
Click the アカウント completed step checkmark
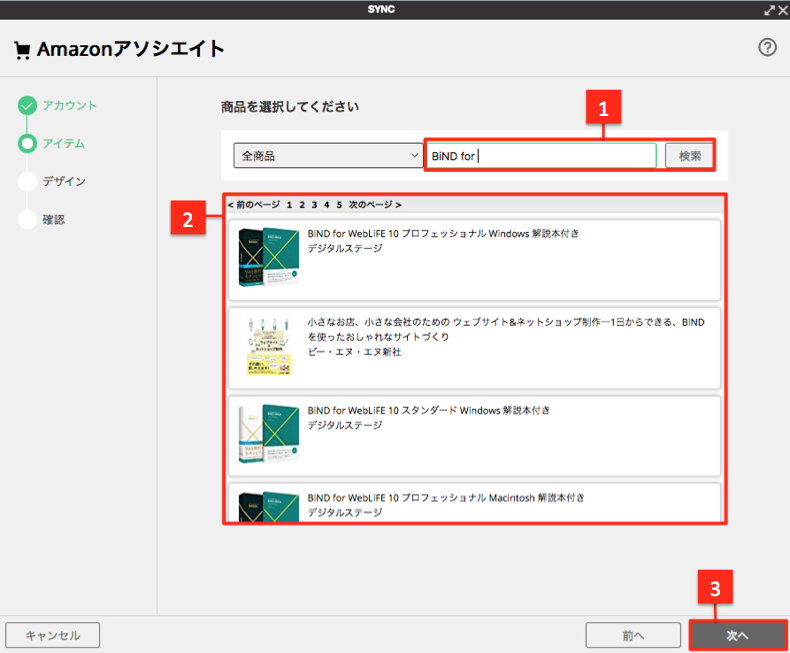(27, 105)
